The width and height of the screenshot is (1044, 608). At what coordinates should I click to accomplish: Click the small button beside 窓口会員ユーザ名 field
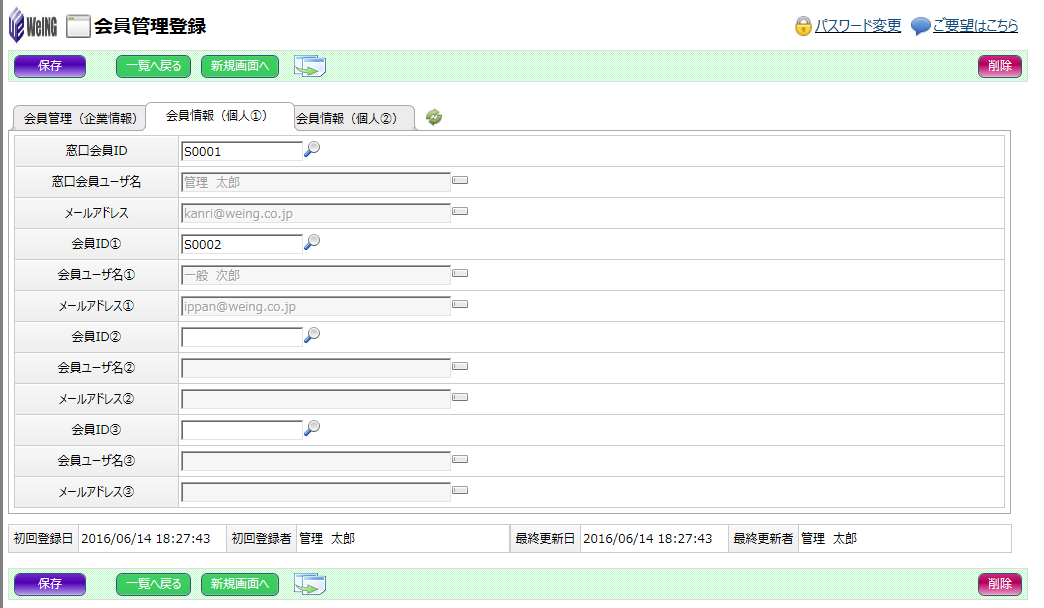460,181
